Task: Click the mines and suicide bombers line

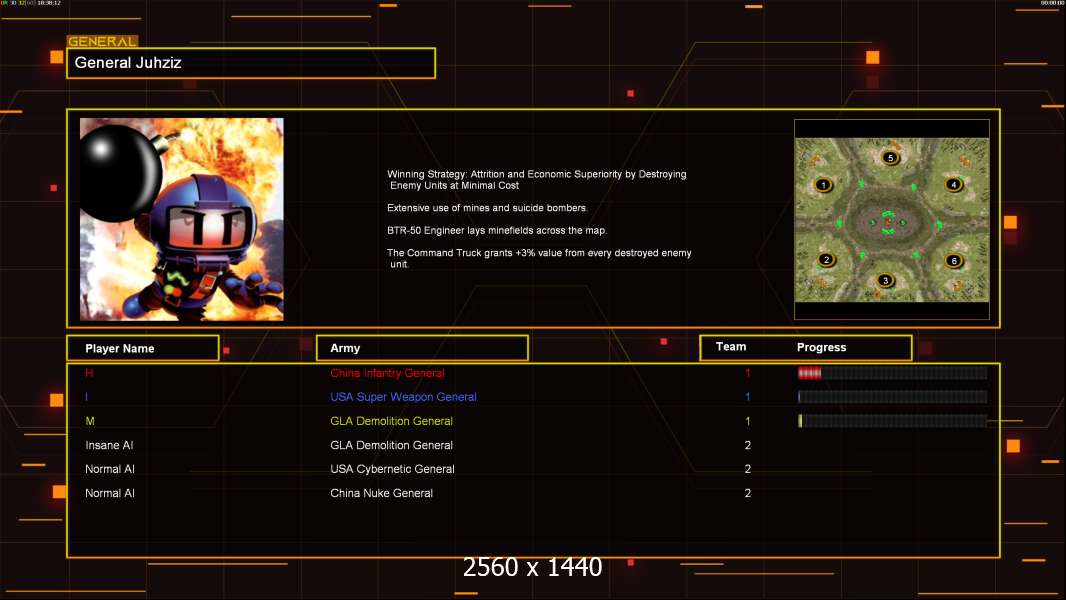Action: tap(487, 208)
